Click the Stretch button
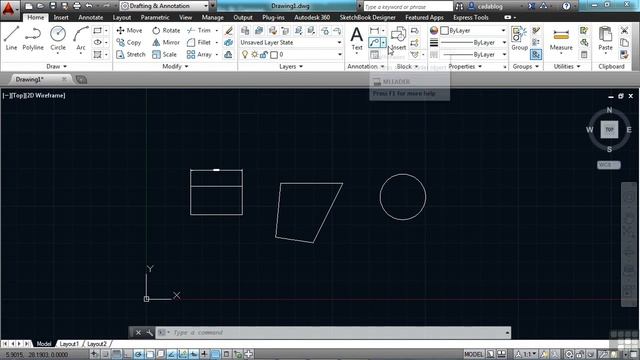This screenshot has width=640, height=360. pyautogui.click(x=130, y=54)
